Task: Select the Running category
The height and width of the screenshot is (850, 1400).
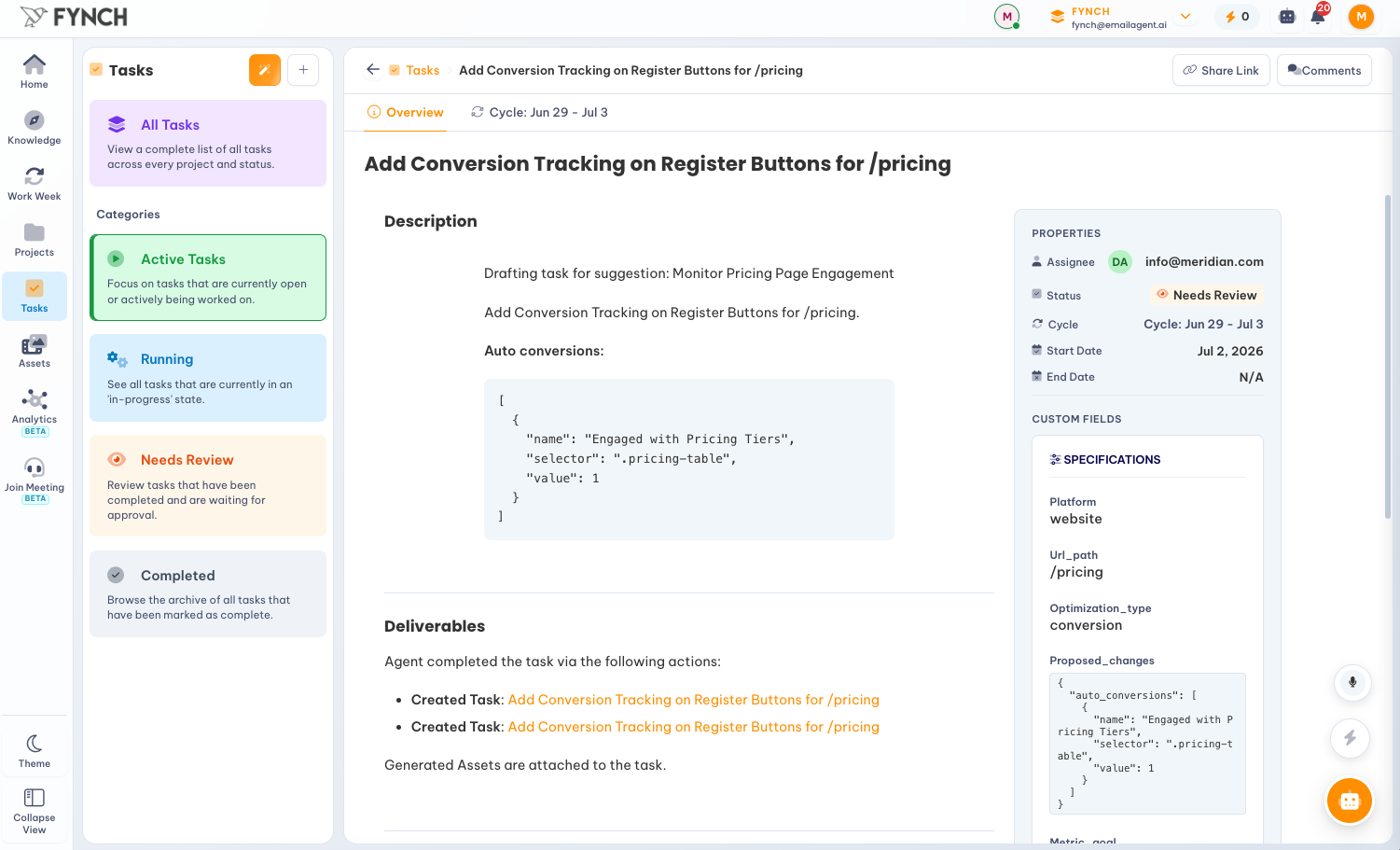Action: pos(208,378)
